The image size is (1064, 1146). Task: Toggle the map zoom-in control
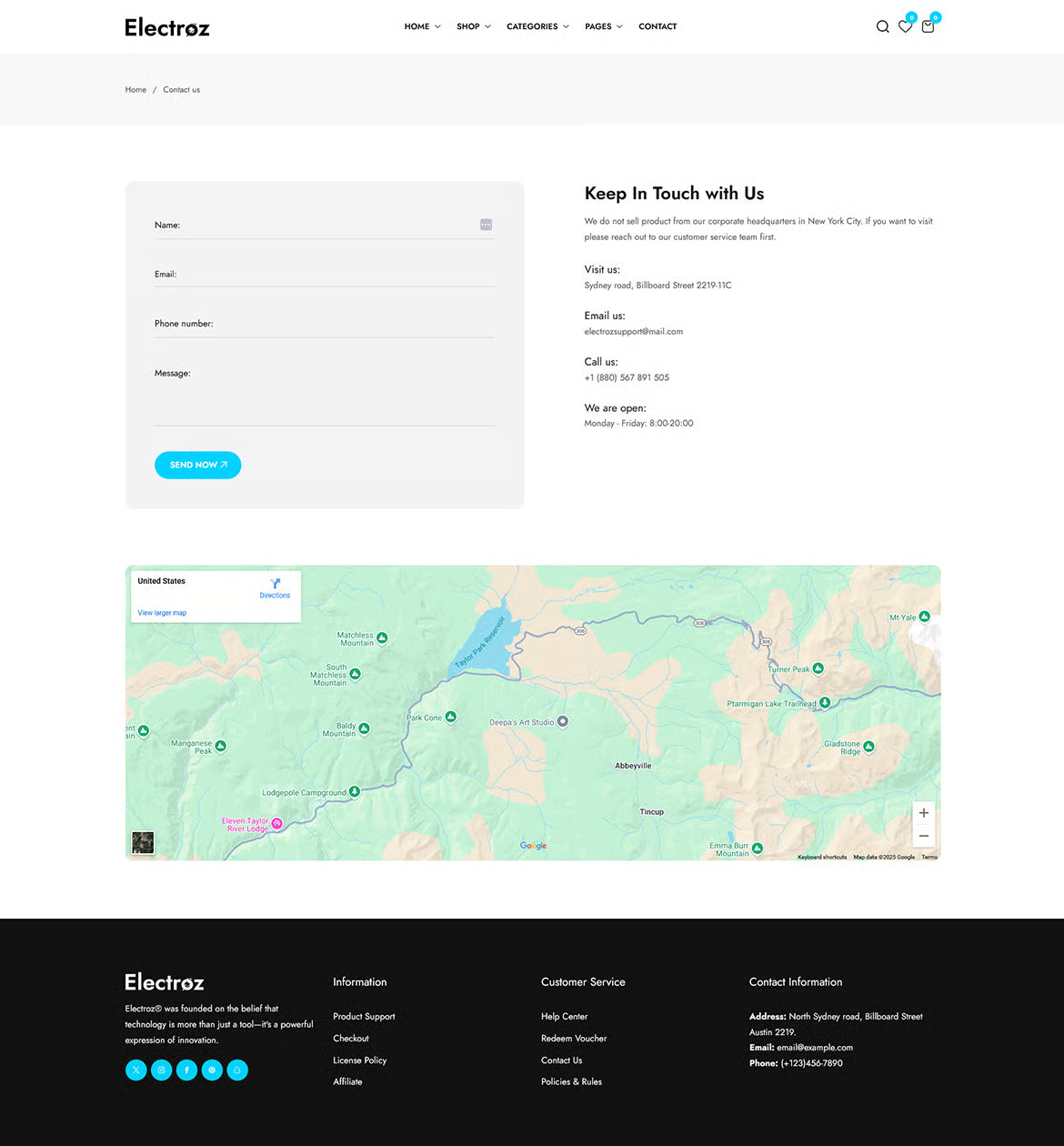[923, 812]
